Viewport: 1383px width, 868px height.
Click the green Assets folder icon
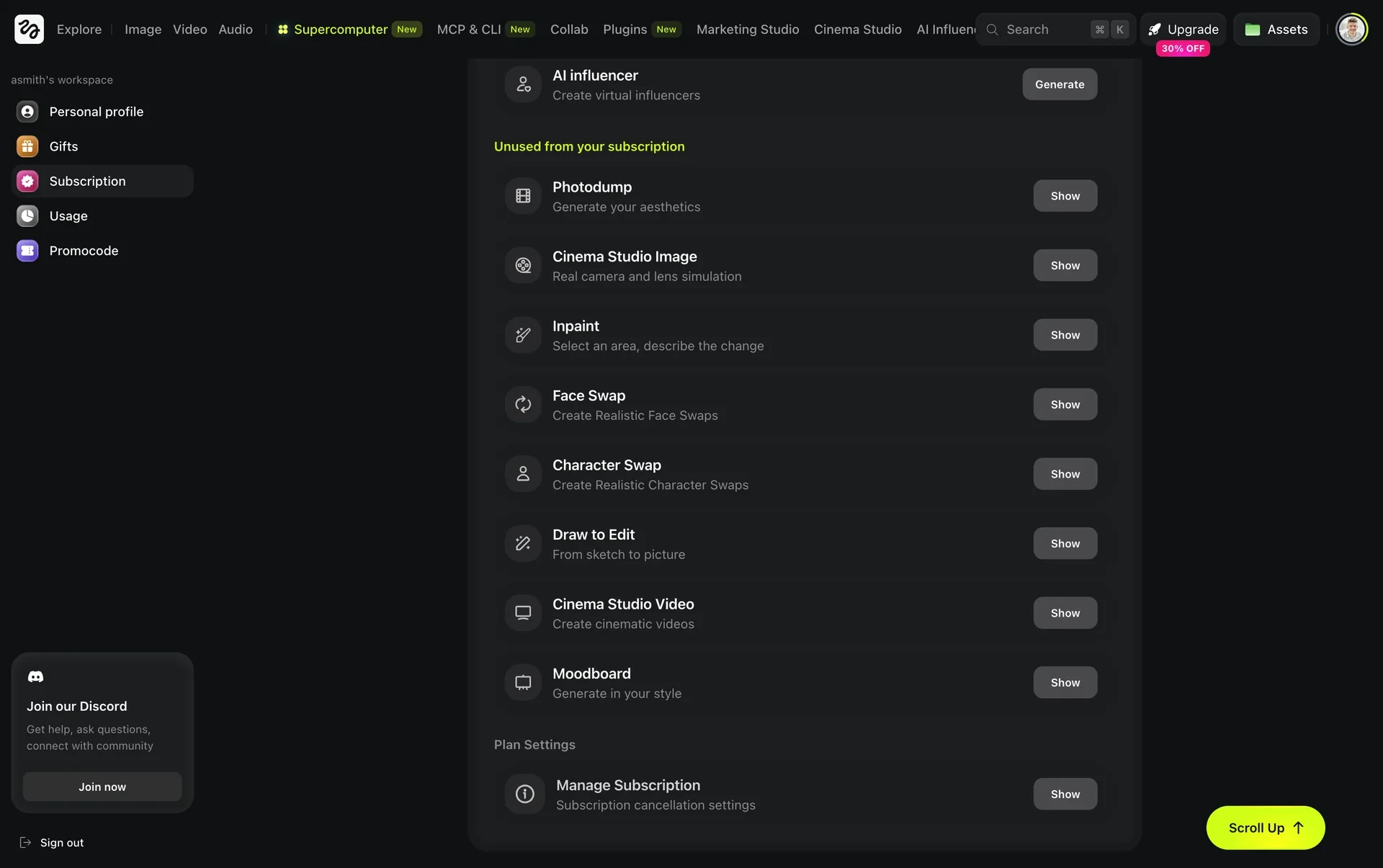pos(1253,30)
